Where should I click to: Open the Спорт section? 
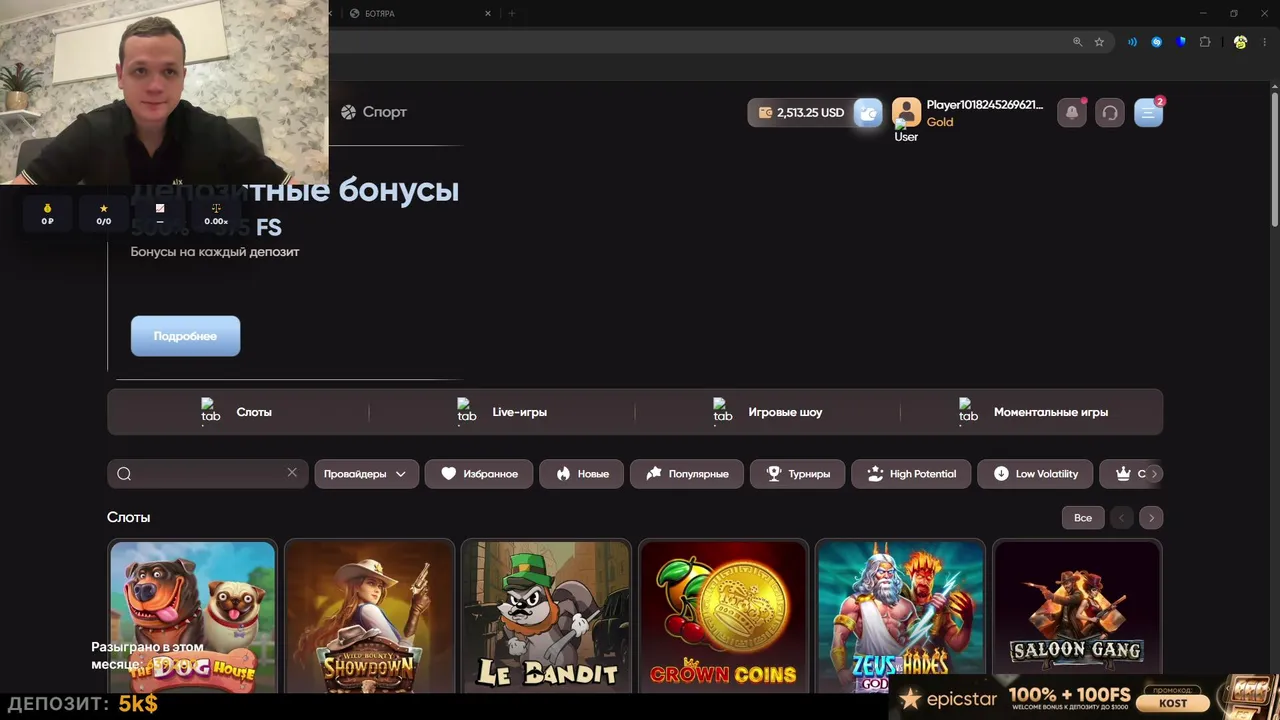374,112
